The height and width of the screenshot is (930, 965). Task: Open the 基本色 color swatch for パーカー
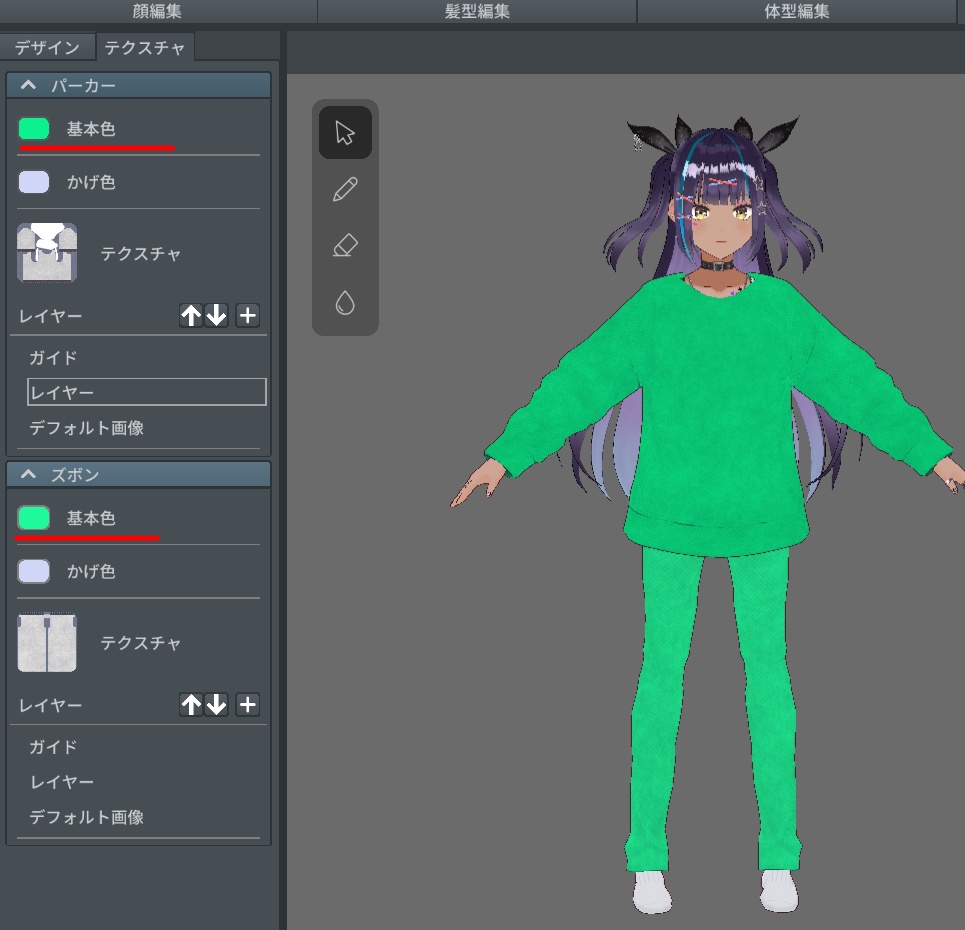(32, 128)
